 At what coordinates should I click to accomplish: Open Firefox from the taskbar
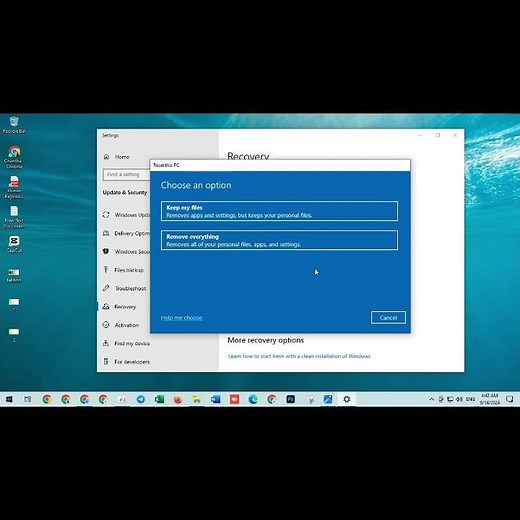point(178,399)
